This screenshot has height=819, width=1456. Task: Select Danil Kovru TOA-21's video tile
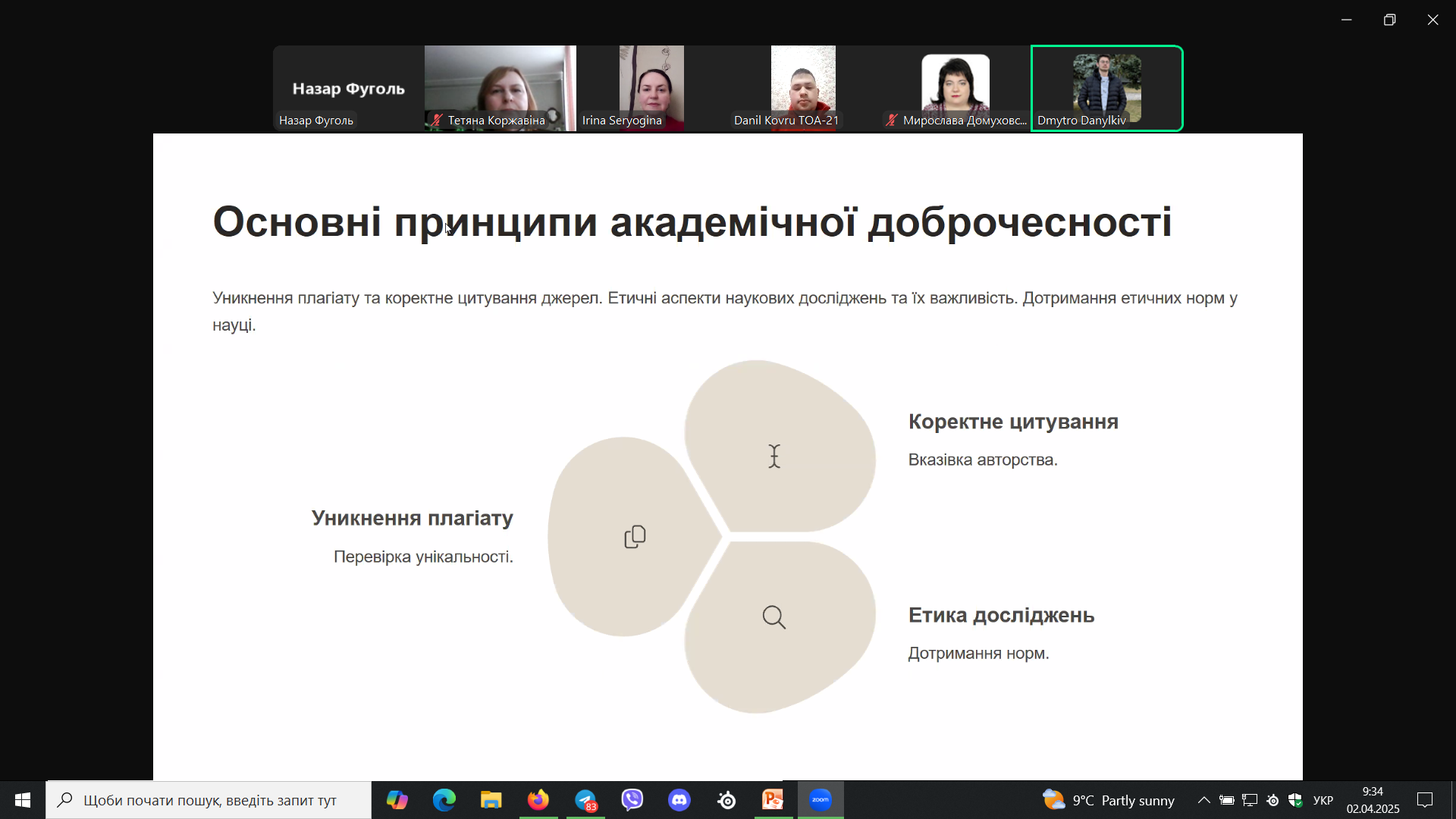click(x=803, y=88)
